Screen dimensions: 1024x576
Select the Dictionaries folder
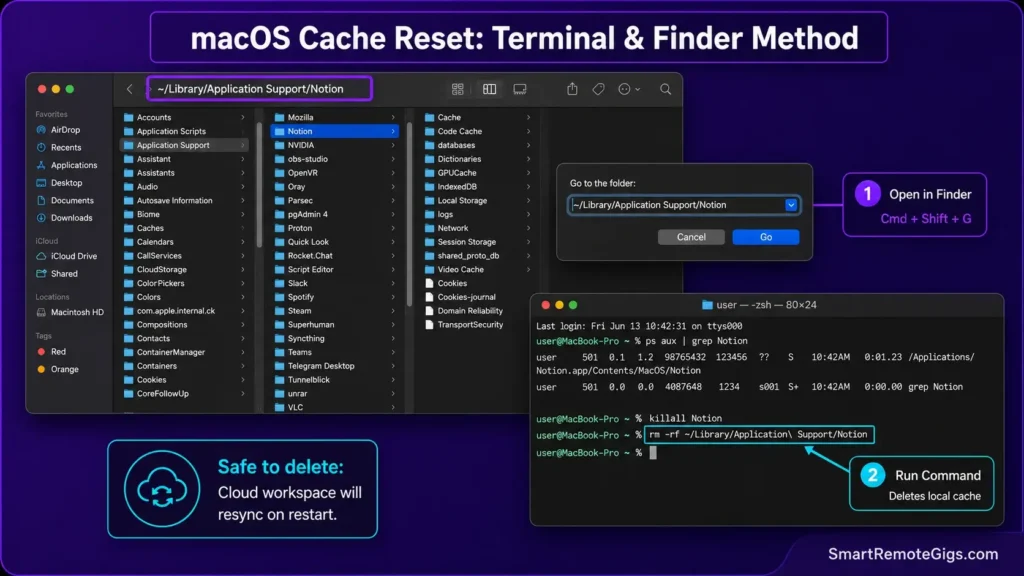click(477, 159)
